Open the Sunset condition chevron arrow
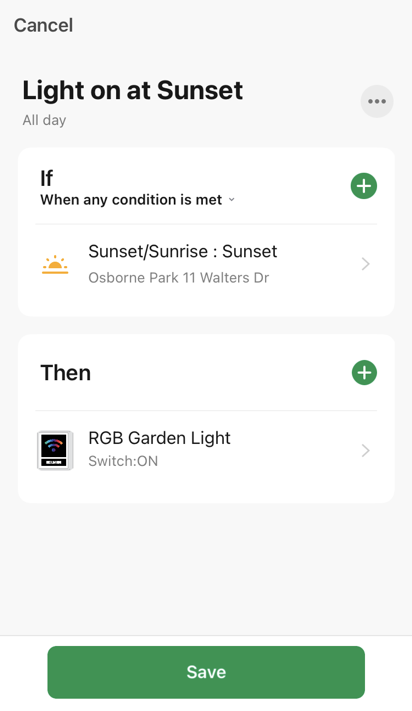The image size is (412, 711). pos(366,264)
